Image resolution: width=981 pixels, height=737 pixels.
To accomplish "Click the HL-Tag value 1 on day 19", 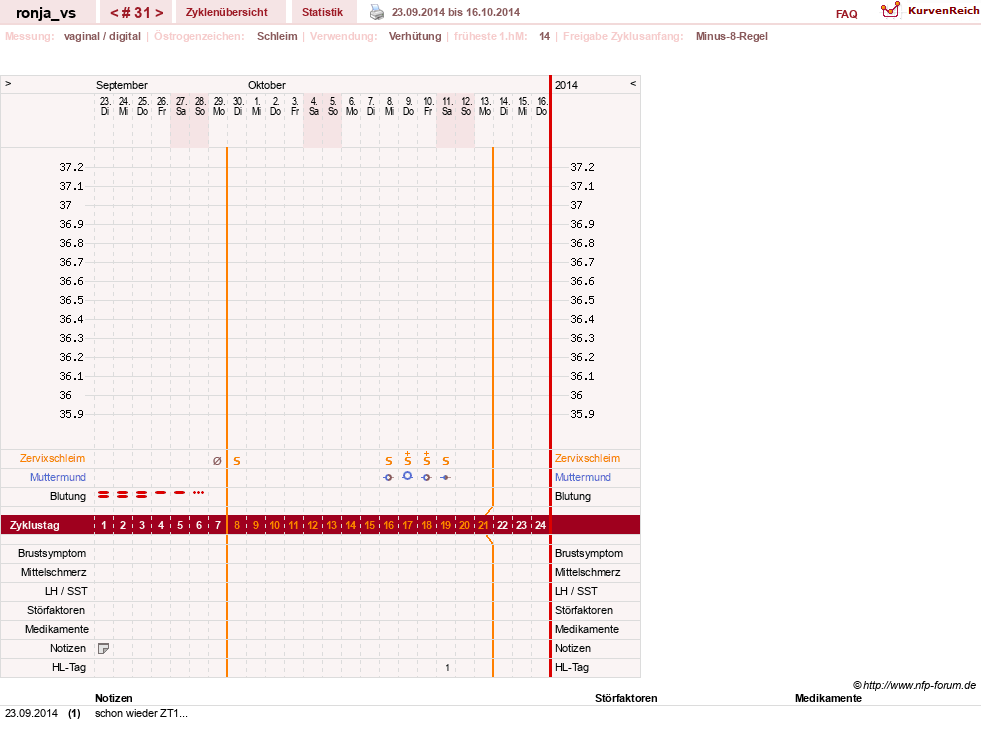I will tap(447, 668).
